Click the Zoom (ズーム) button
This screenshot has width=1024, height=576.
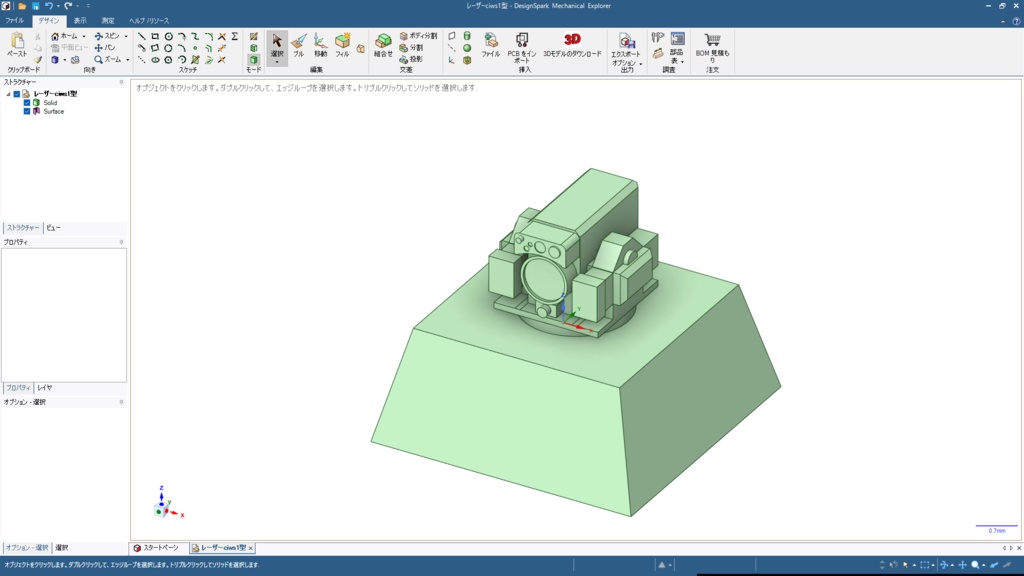pyautogui.click(x=108, y=59)
